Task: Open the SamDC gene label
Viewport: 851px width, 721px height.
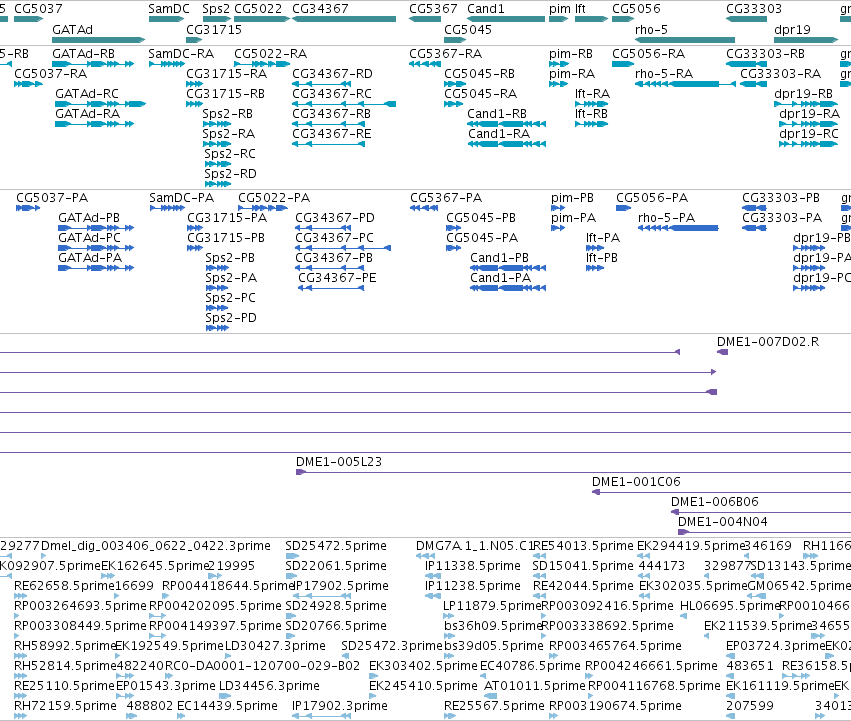Action: click(169, 9)
